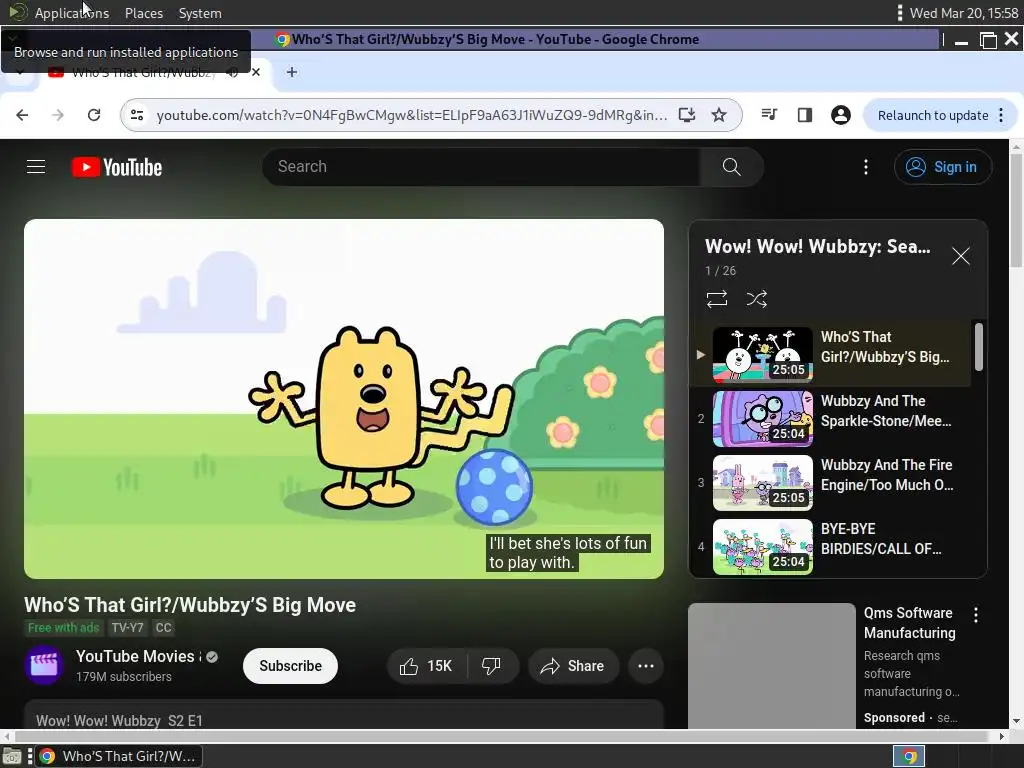Close the current Chrome tab
This screenshot has width=1024, height=768.
256,72
